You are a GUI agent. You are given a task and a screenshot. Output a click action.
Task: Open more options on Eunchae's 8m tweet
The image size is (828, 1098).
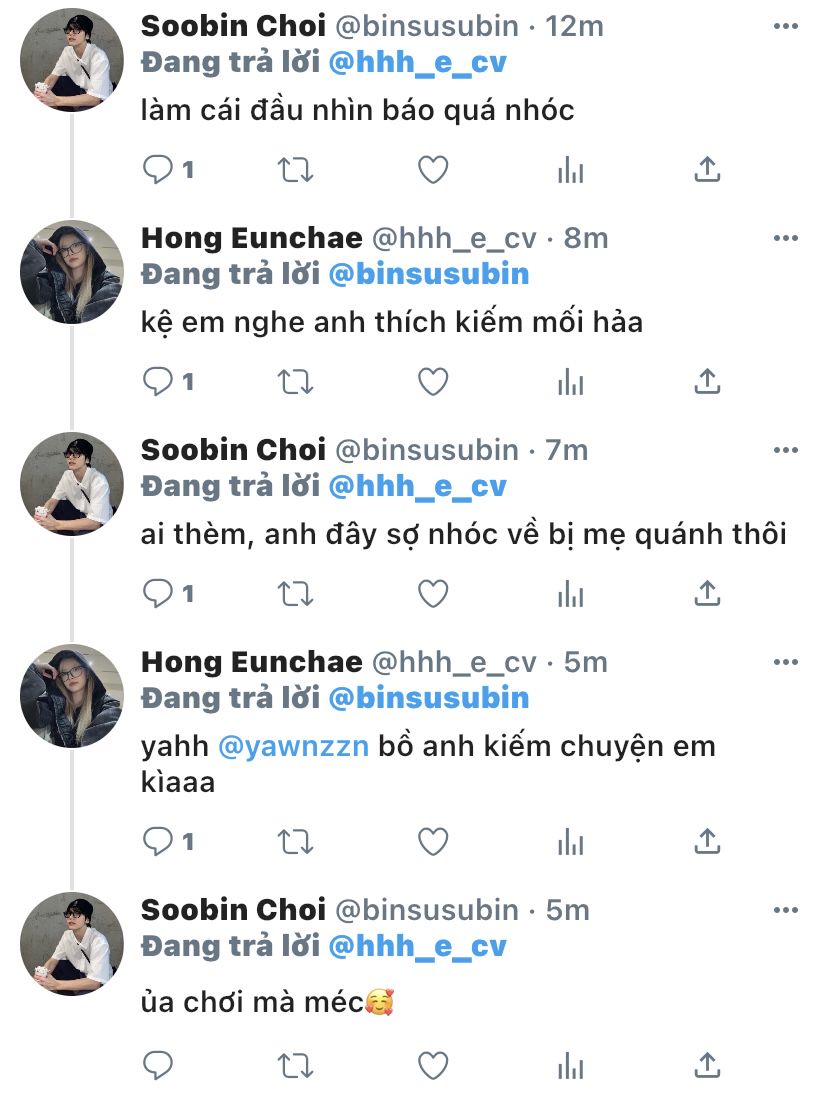pos(787,238)
